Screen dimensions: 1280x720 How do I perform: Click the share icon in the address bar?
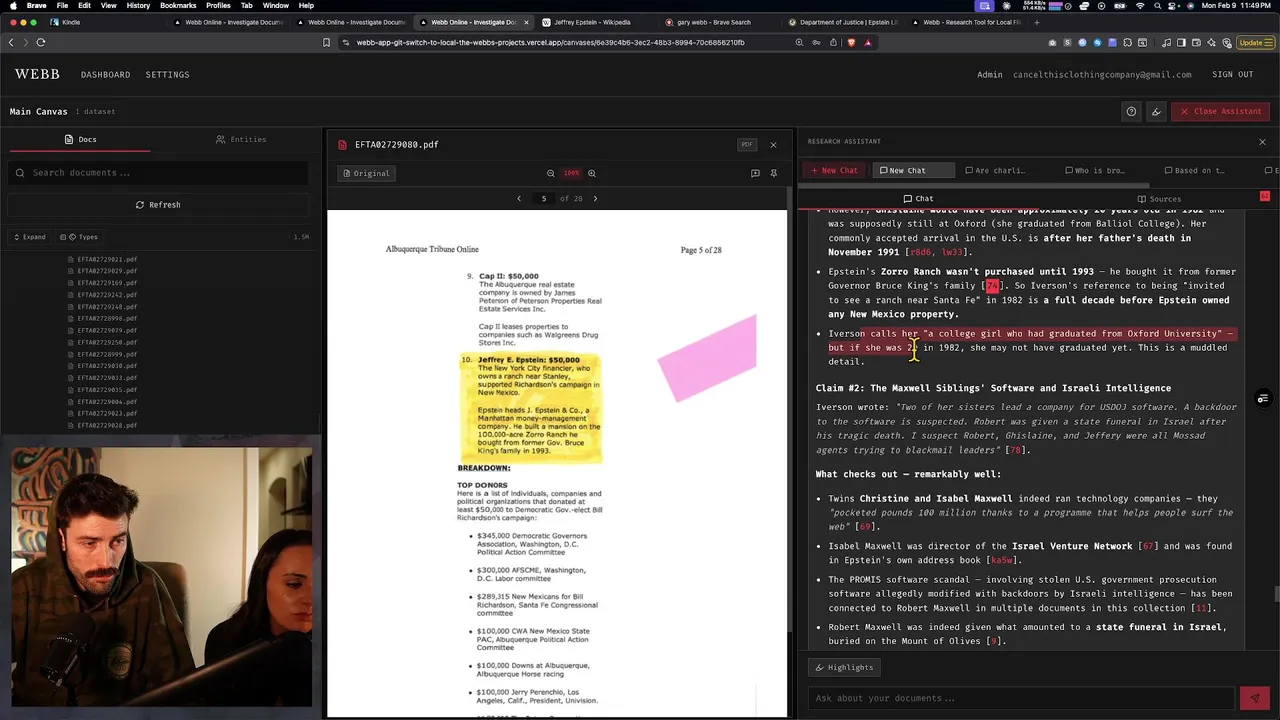[833, 42]
